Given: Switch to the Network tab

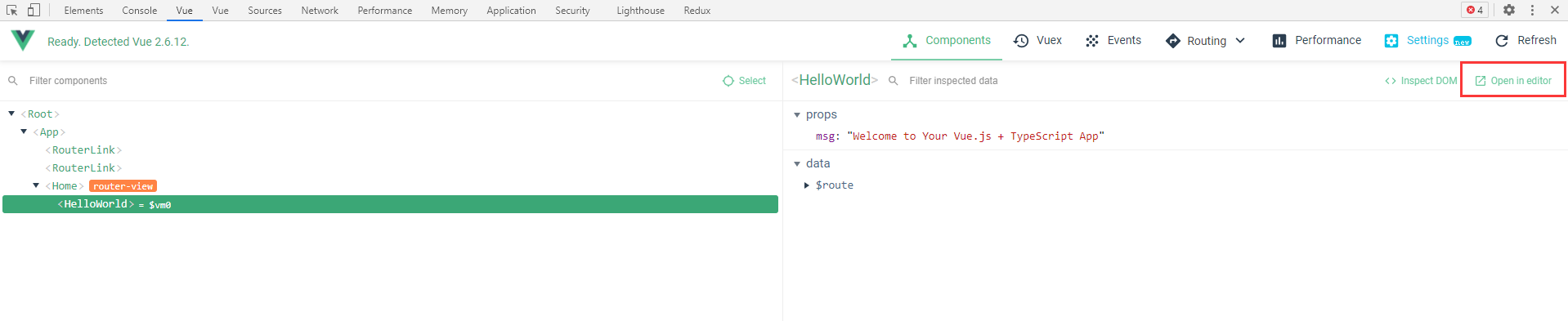Looking at the screenshot, I should coord(320,11).
